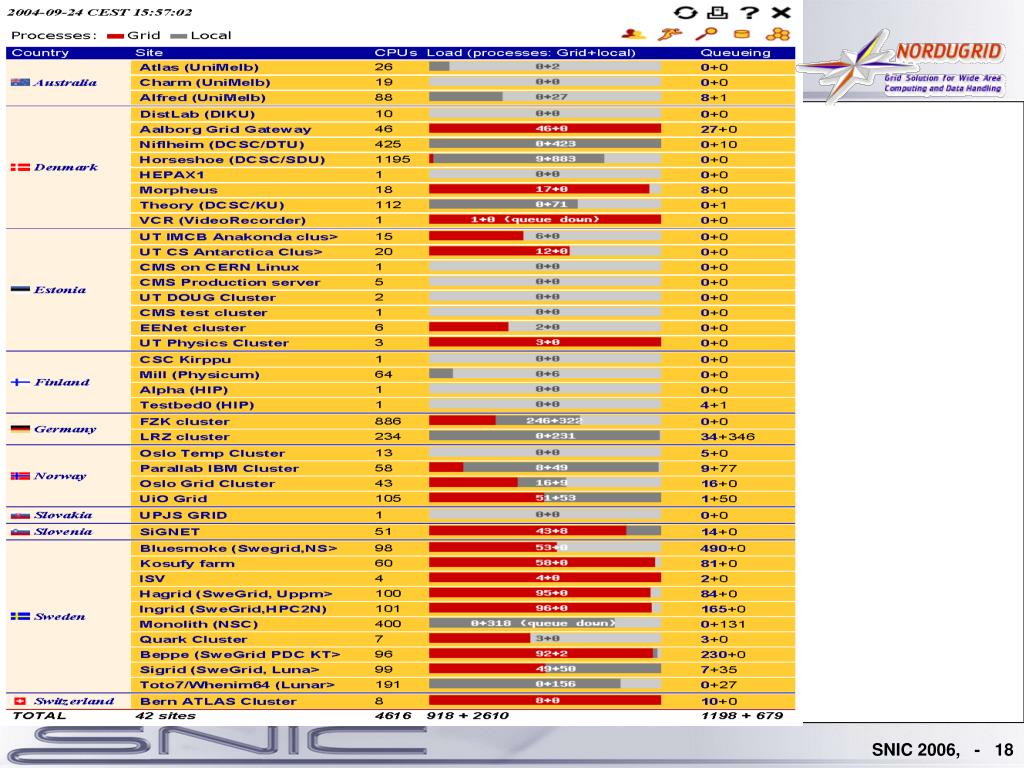The height and width of the screenshot is (768, 1024).
Task: Click the total queueing value 1198 + 679
Action: click(x=742, y=716)
